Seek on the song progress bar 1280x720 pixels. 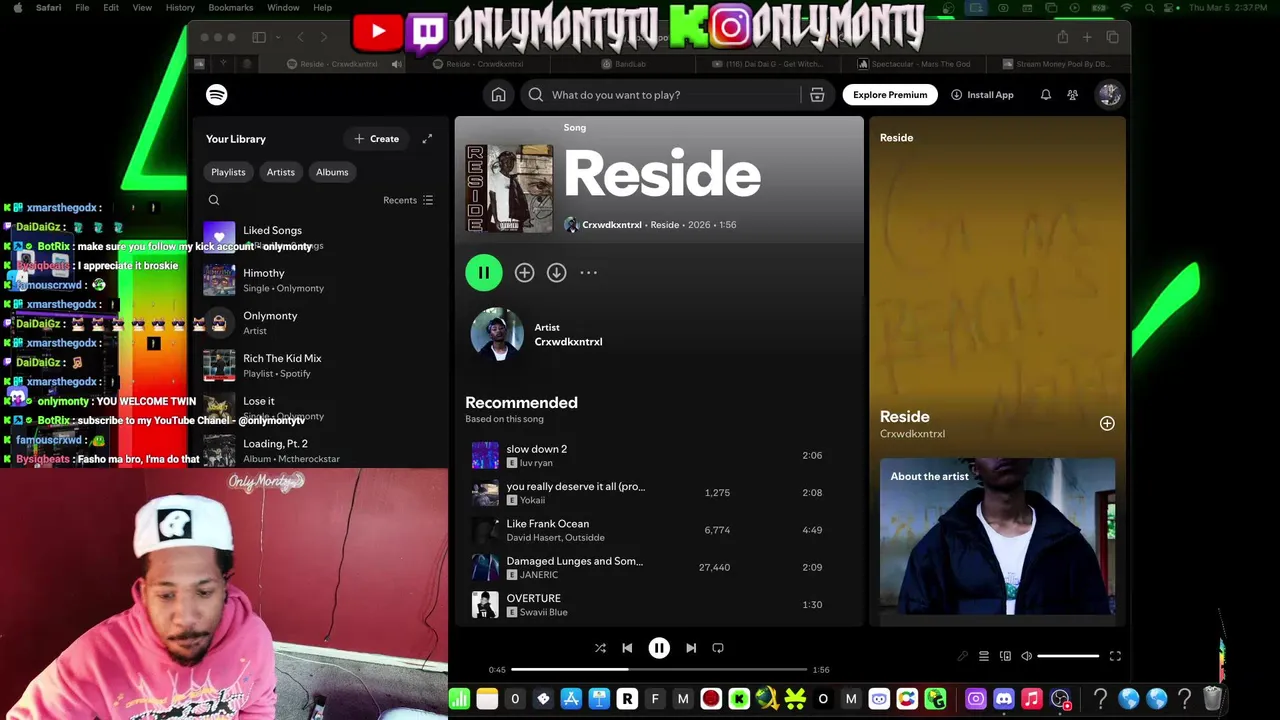pyautogui.click(x=659, y=669)
